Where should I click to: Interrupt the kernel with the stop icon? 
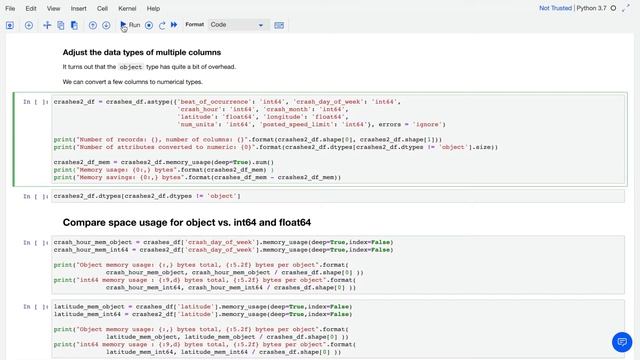[149, 25]
